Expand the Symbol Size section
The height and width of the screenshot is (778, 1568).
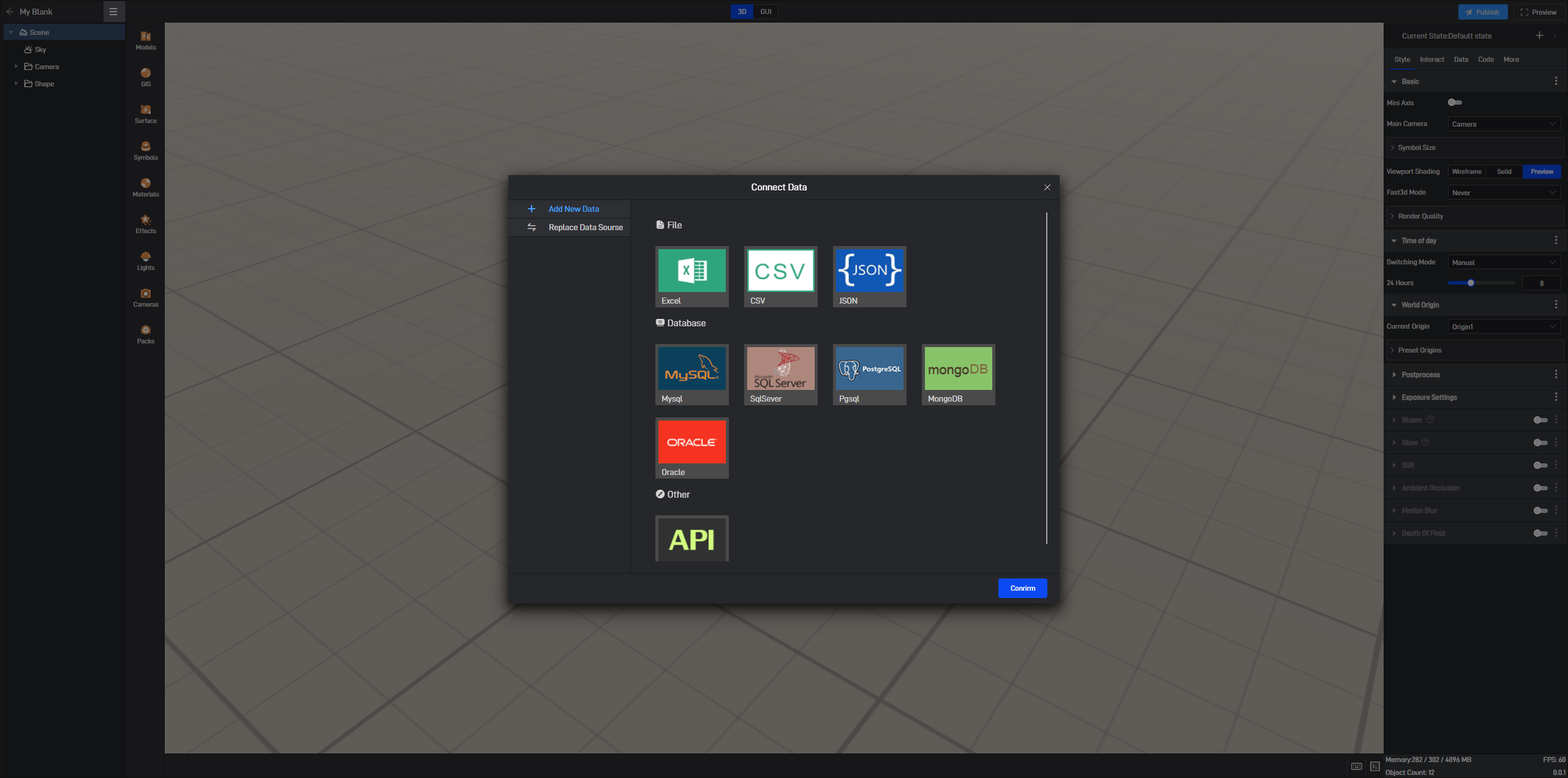click(x=1475, y=148)
